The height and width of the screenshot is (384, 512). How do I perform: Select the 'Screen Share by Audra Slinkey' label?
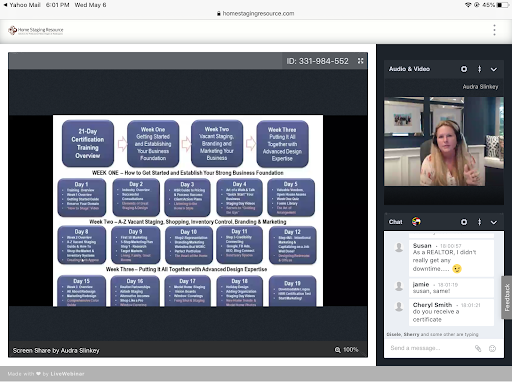click(56, 351)
